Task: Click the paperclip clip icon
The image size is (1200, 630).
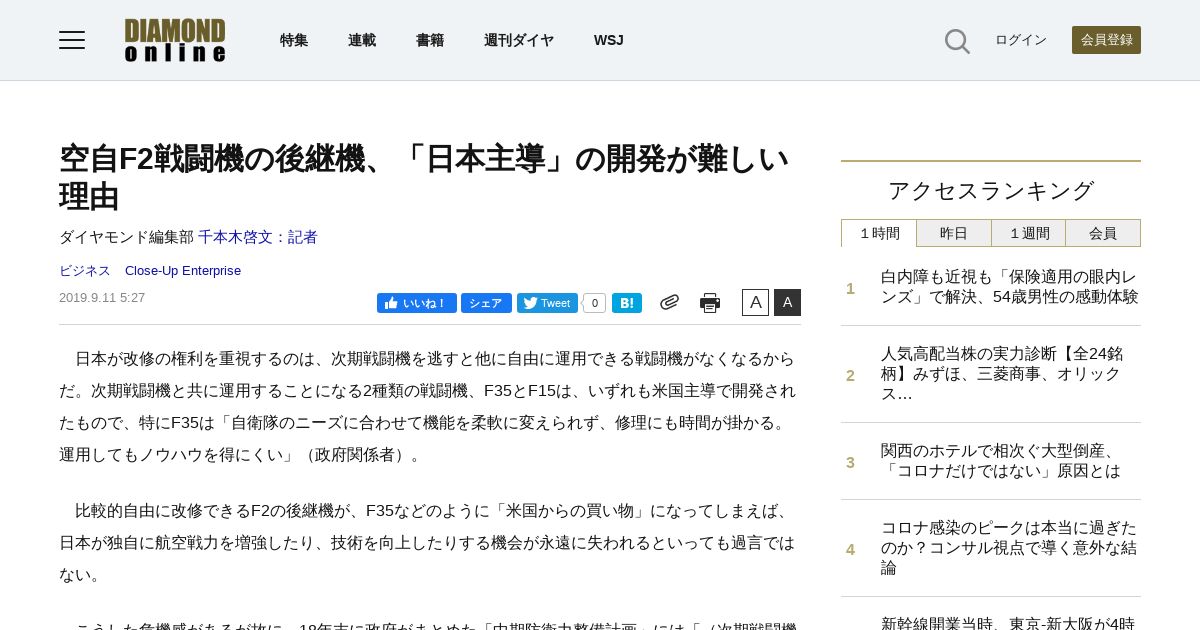Action: tap(669, 302)
